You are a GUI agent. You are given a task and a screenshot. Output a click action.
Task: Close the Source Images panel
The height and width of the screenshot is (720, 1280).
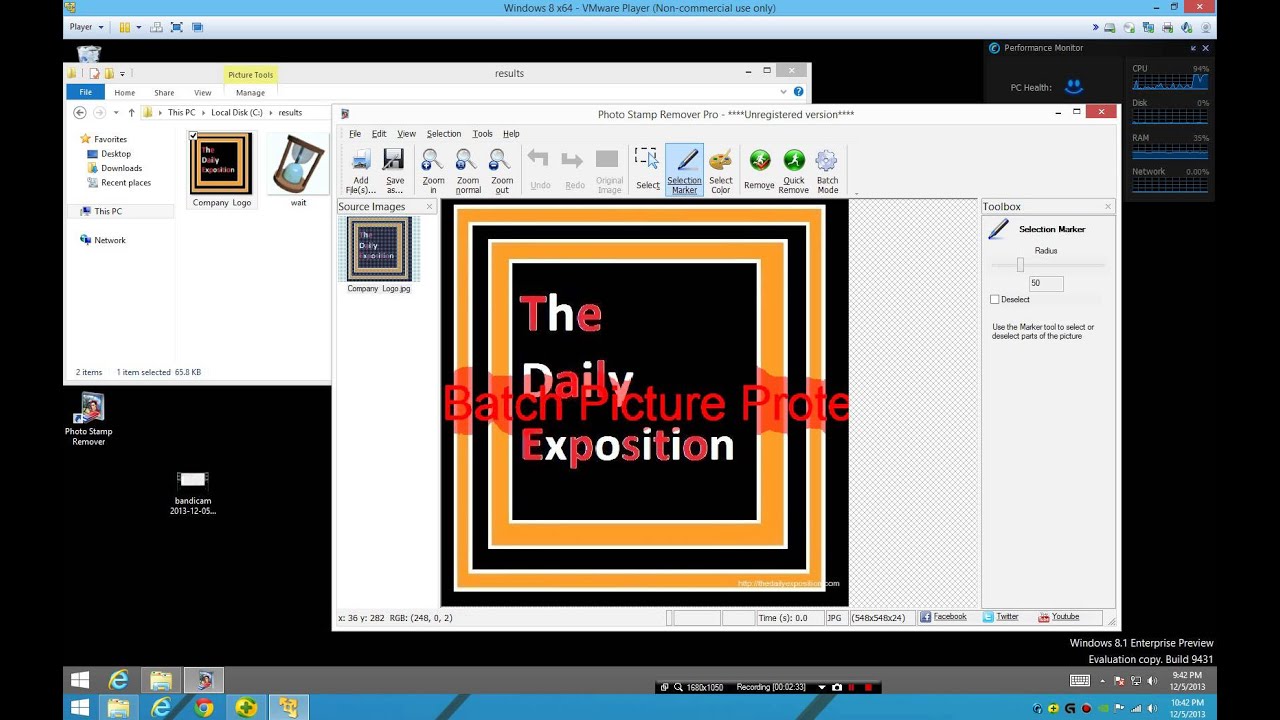[430, 207]
